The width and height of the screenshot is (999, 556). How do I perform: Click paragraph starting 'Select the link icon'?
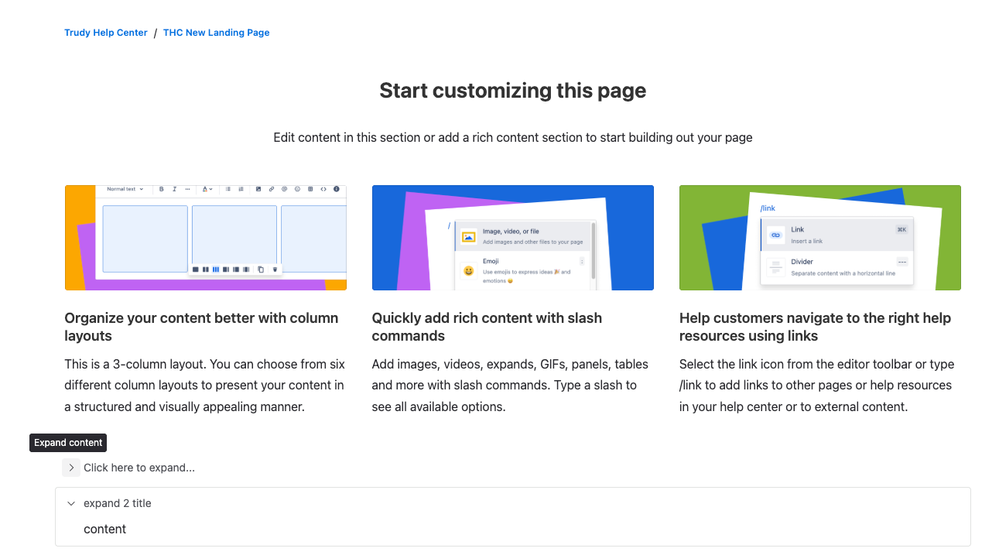(x=817, y=385)
